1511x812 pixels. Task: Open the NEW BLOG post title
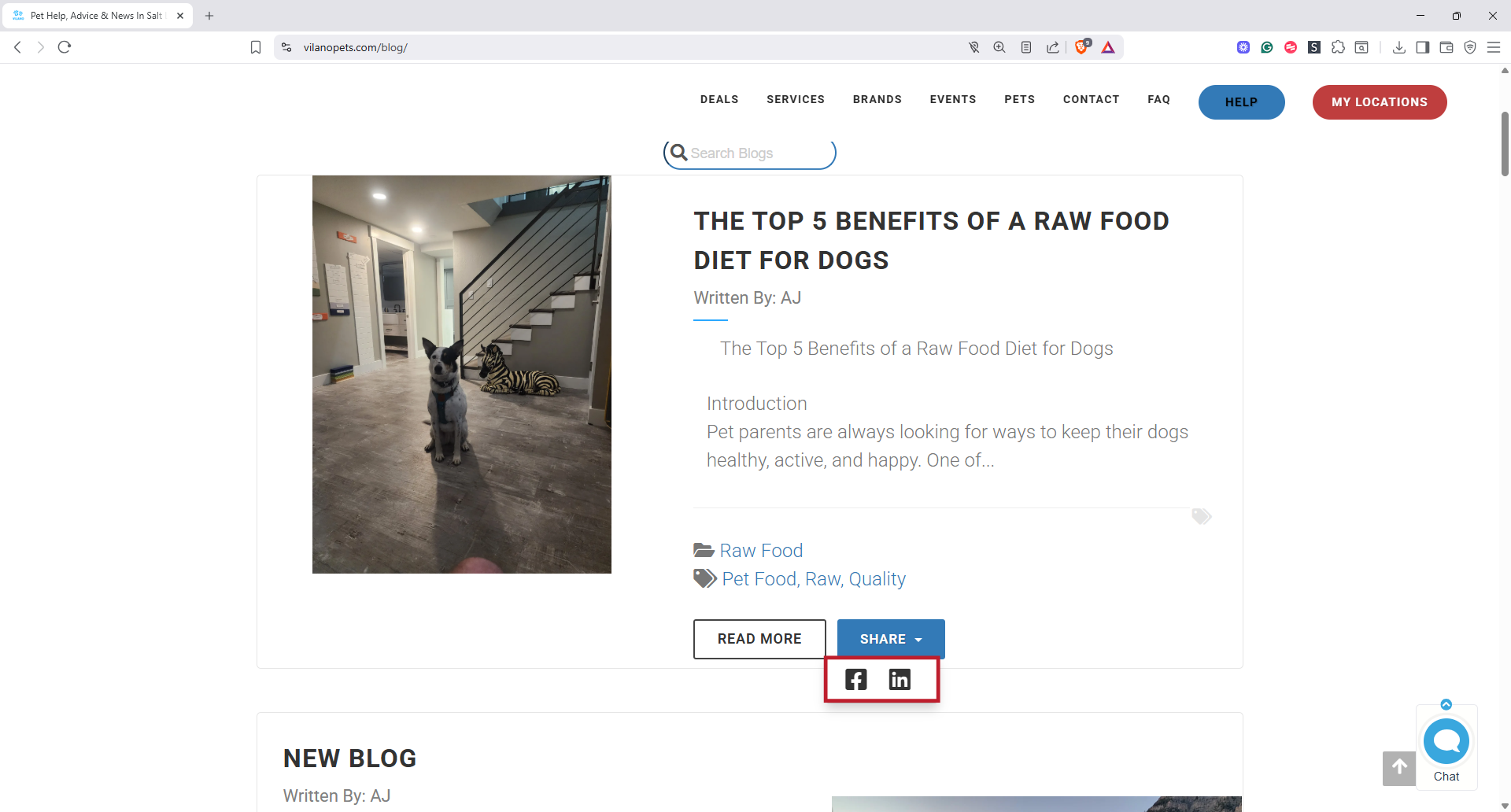click(x=350, y=758)
